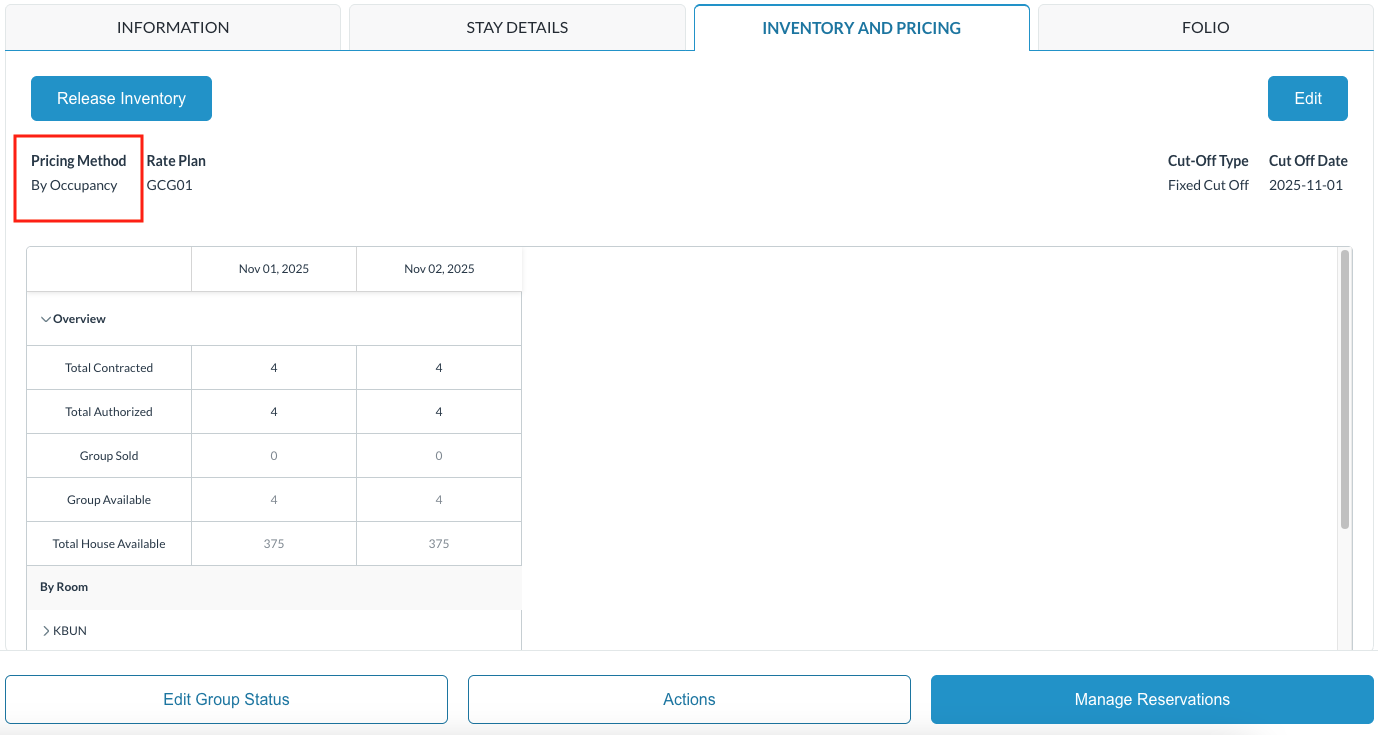Click Manage Reservations

pyautogui.click(x=1152, y=699)
